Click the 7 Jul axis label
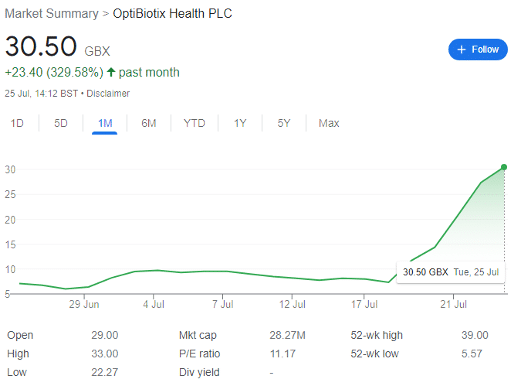The width and height of the screenshot is (522, 386). (223, 304)
